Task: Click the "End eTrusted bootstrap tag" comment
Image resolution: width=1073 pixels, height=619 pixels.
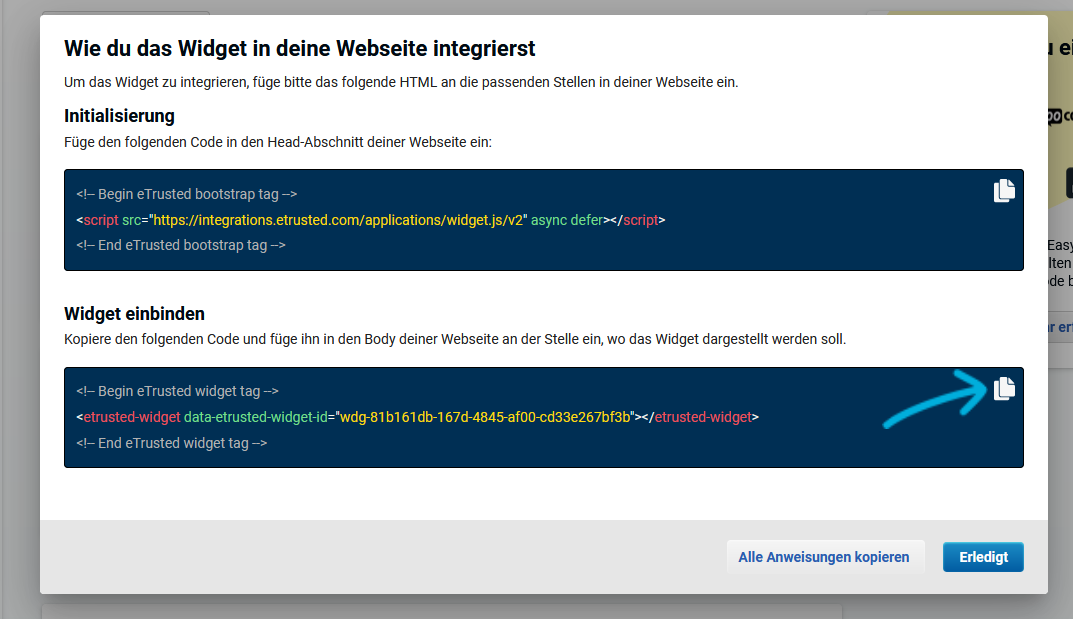Action: point(180,245)
